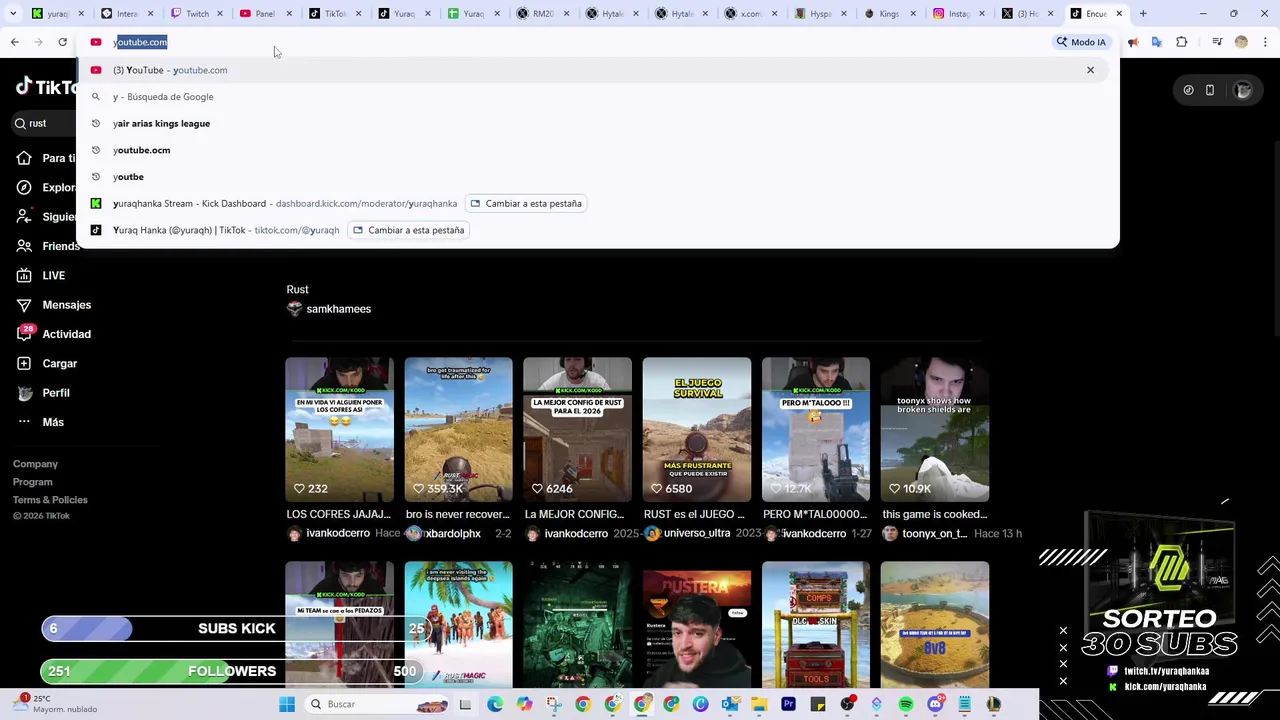
Task: Open Discord from taskbar
Action: click(x=935, y=704)
